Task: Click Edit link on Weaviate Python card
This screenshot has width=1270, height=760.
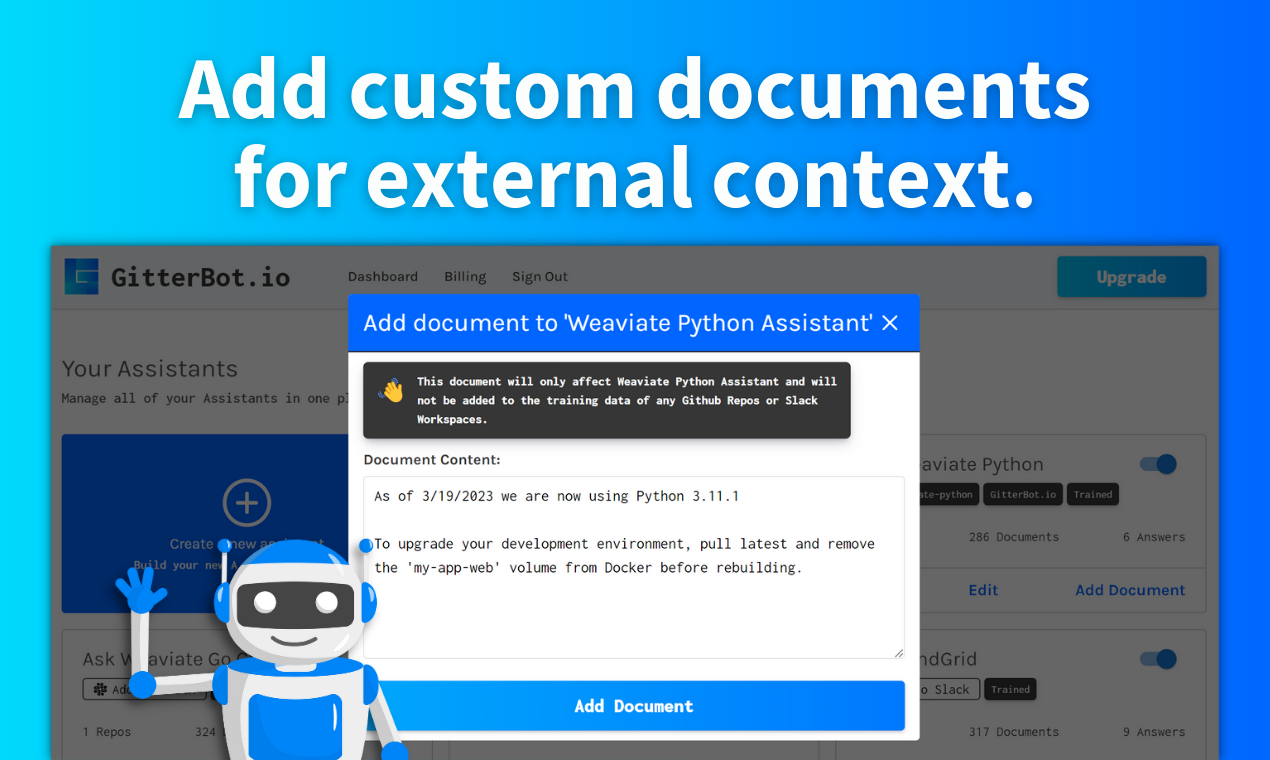Action: (x=983, y=590)
